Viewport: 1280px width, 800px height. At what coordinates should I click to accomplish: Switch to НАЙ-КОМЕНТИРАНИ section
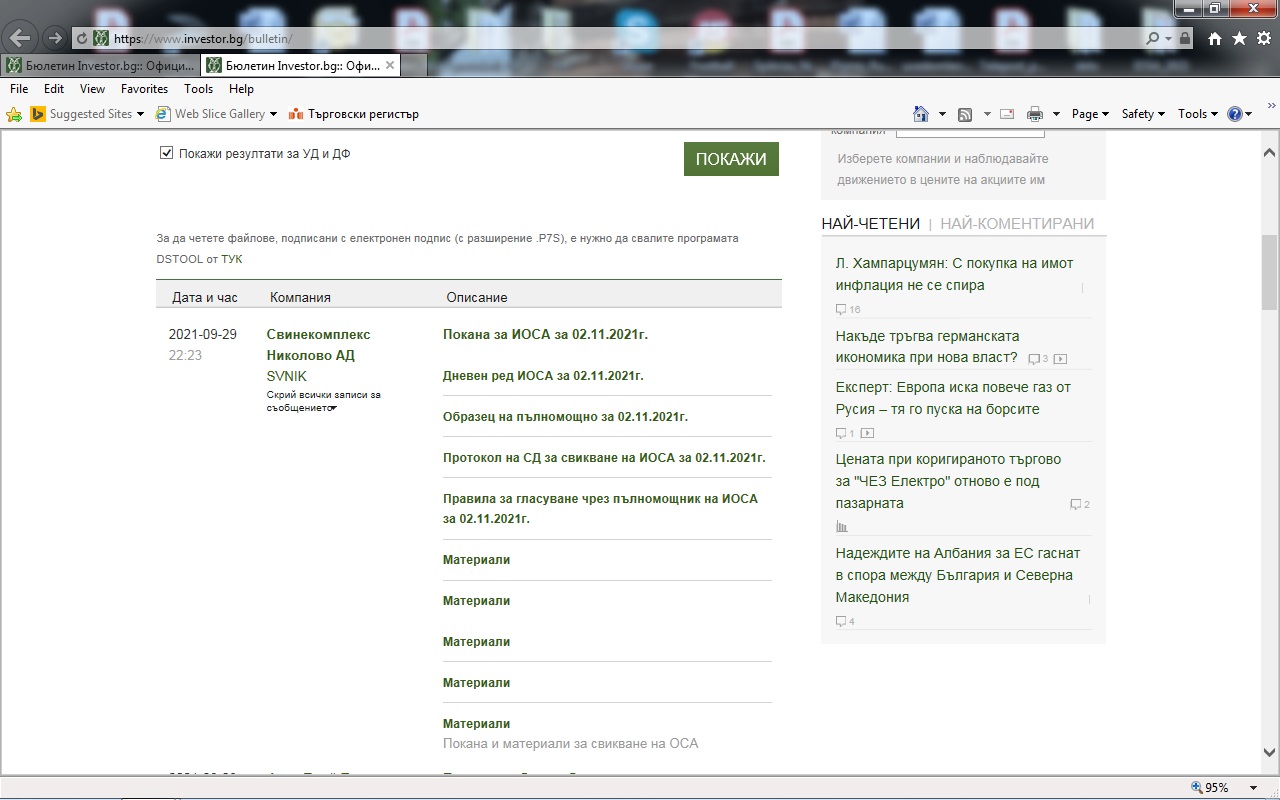[x=1017, y=224]
